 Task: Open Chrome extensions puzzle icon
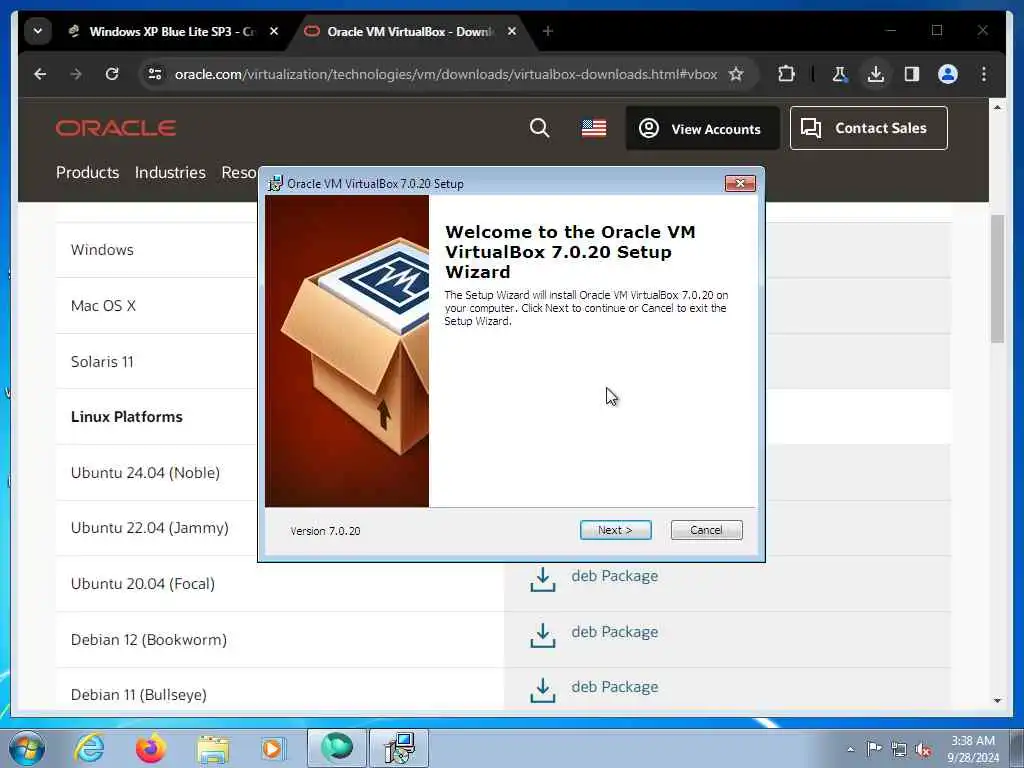(x=786, y=74)
